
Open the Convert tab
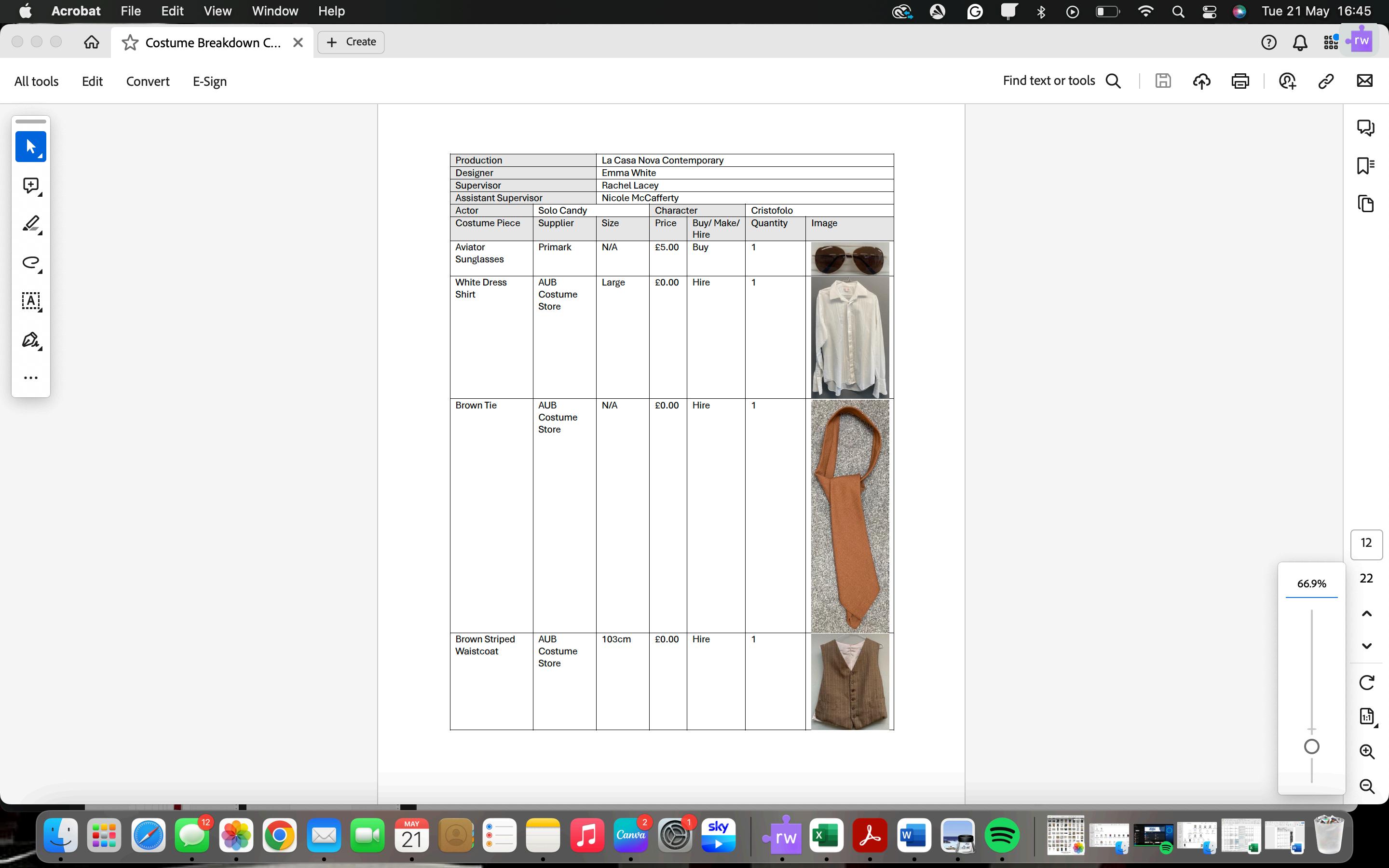point(148,81)
